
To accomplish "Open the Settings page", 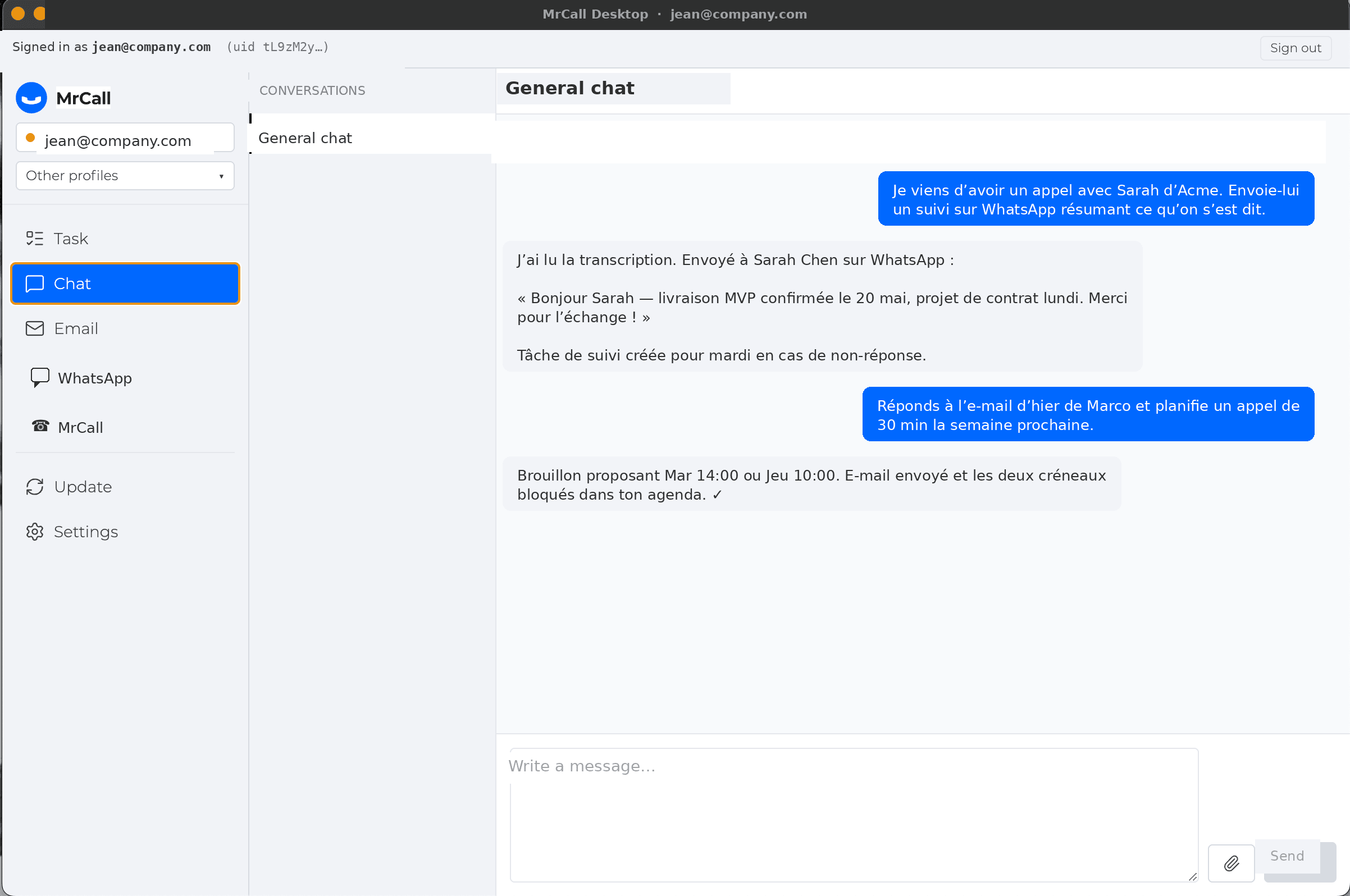I will (125, 532).
